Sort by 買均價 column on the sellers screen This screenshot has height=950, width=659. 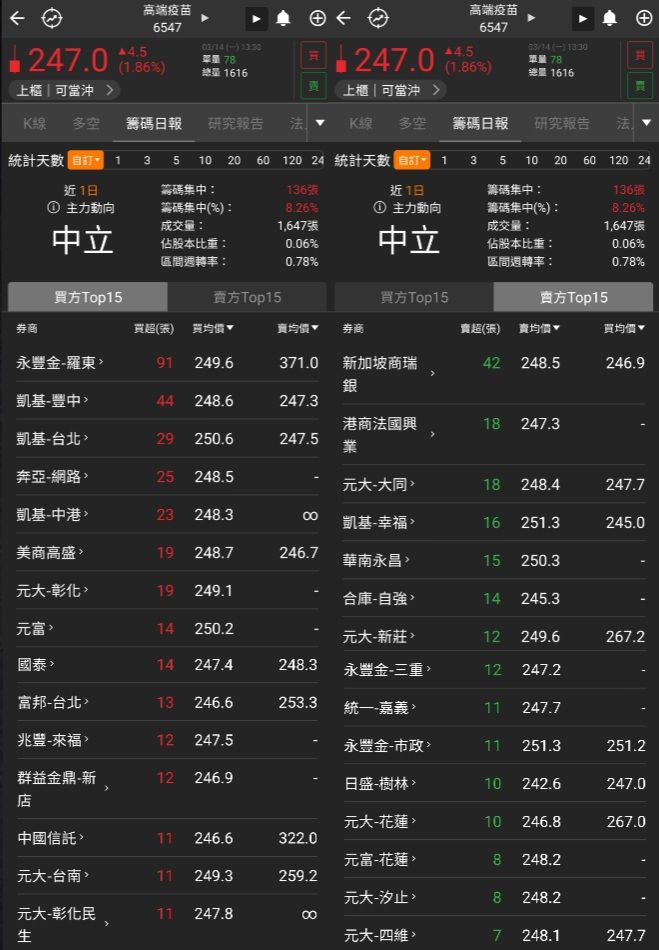[624, 328]
